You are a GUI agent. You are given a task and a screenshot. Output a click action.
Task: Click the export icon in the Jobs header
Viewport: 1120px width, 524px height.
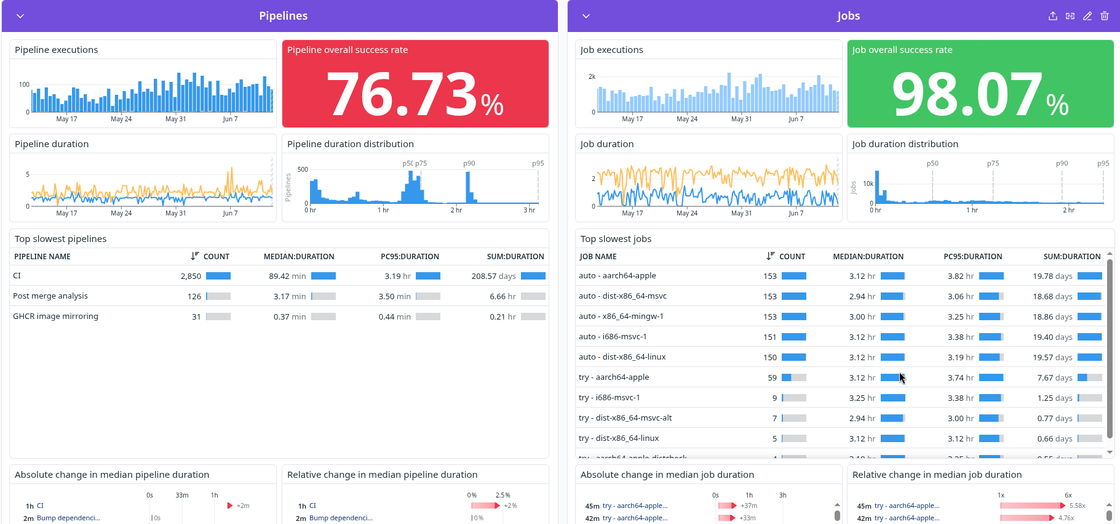[x=1052, y=16]
